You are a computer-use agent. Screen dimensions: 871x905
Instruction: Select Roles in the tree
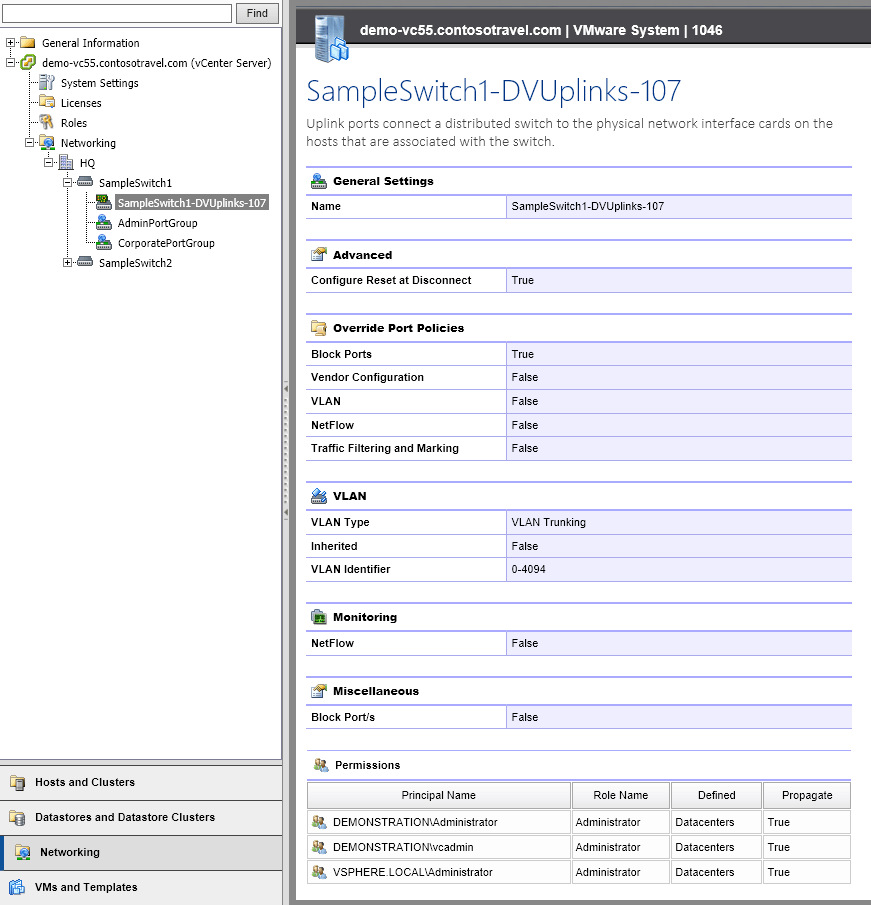coord(74,123)
